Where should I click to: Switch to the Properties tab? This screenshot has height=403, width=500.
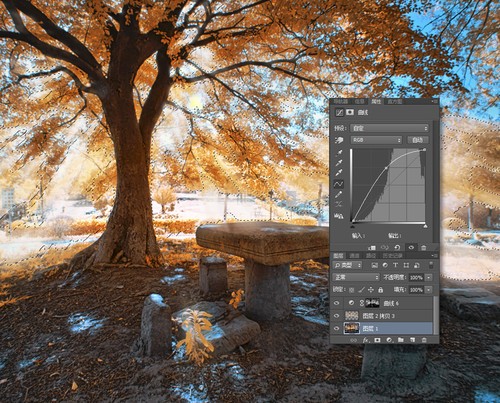[376, 102]
